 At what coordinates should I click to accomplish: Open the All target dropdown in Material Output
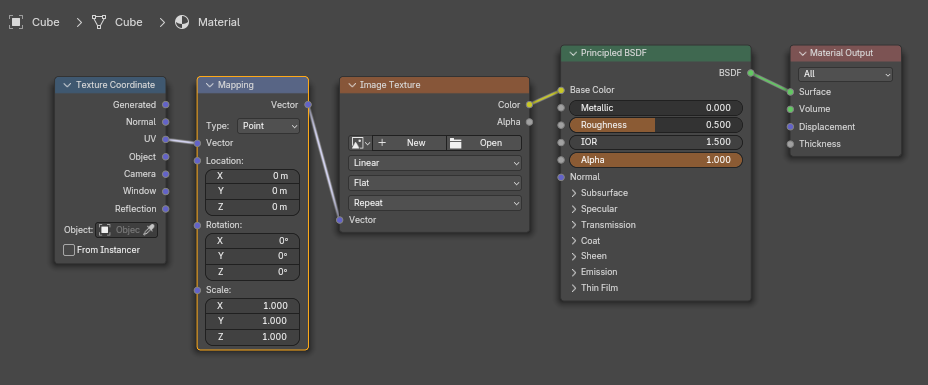(x=845, y=74)
